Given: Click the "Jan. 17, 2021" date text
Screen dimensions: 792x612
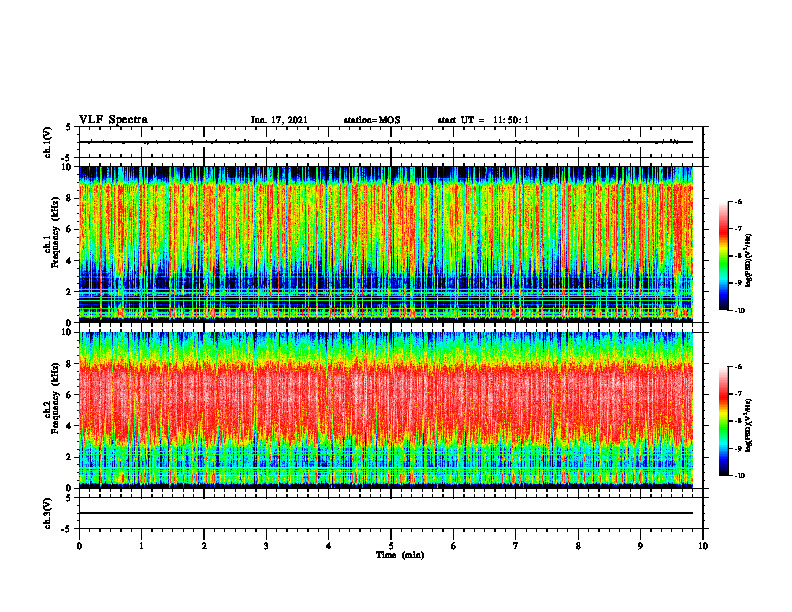Looking at the screenshot, I should pos(279,120).
